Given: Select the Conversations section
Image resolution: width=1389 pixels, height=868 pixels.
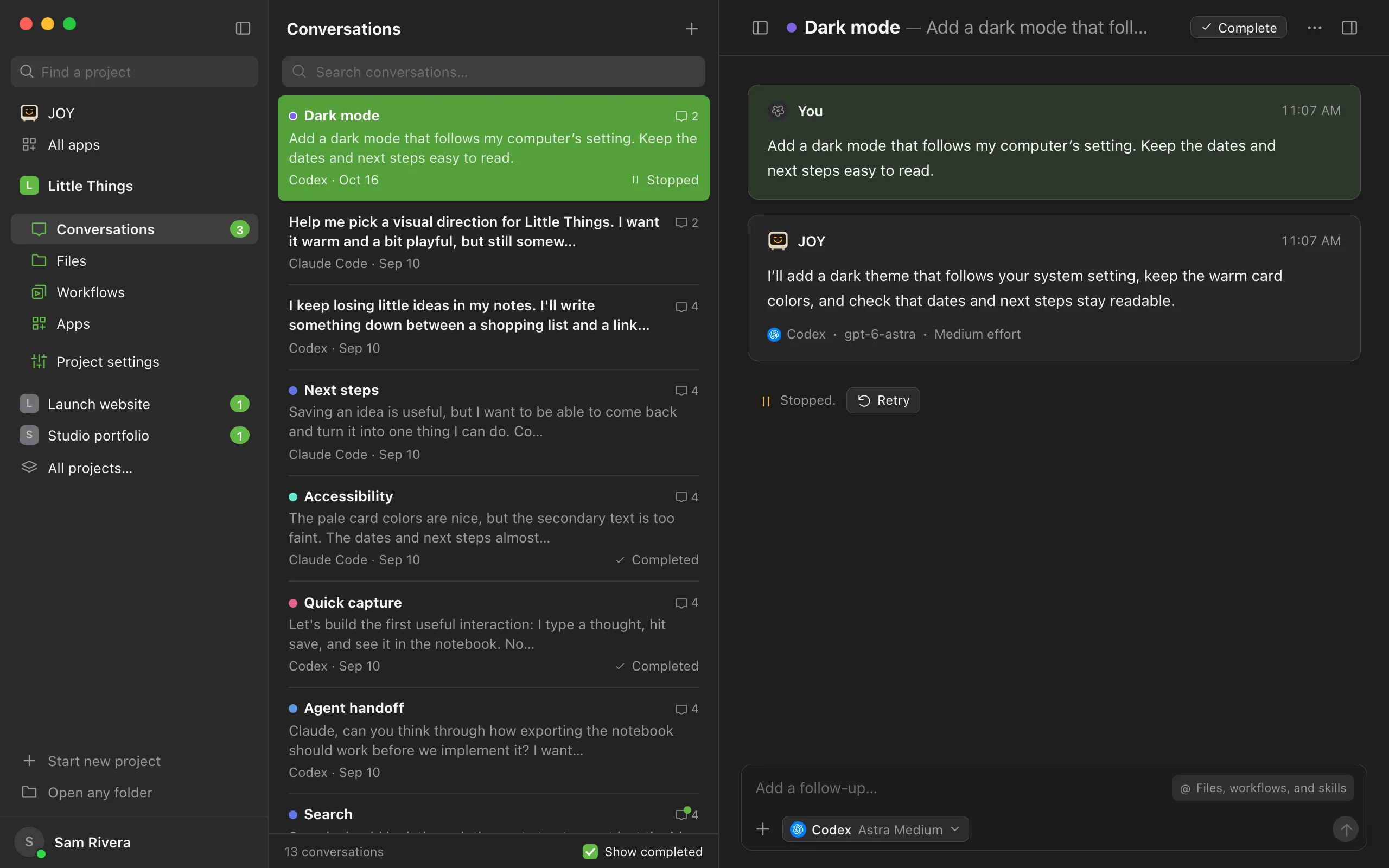Looking at the screenshot, I should coord(135,229).
